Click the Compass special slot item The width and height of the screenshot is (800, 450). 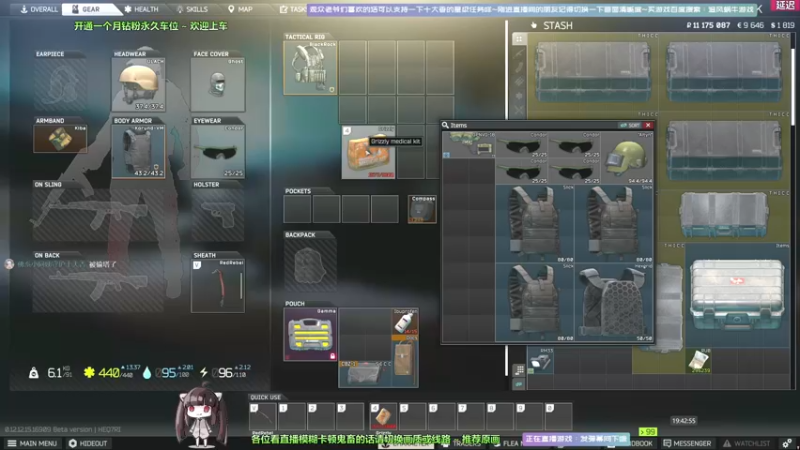click(422, 209)
